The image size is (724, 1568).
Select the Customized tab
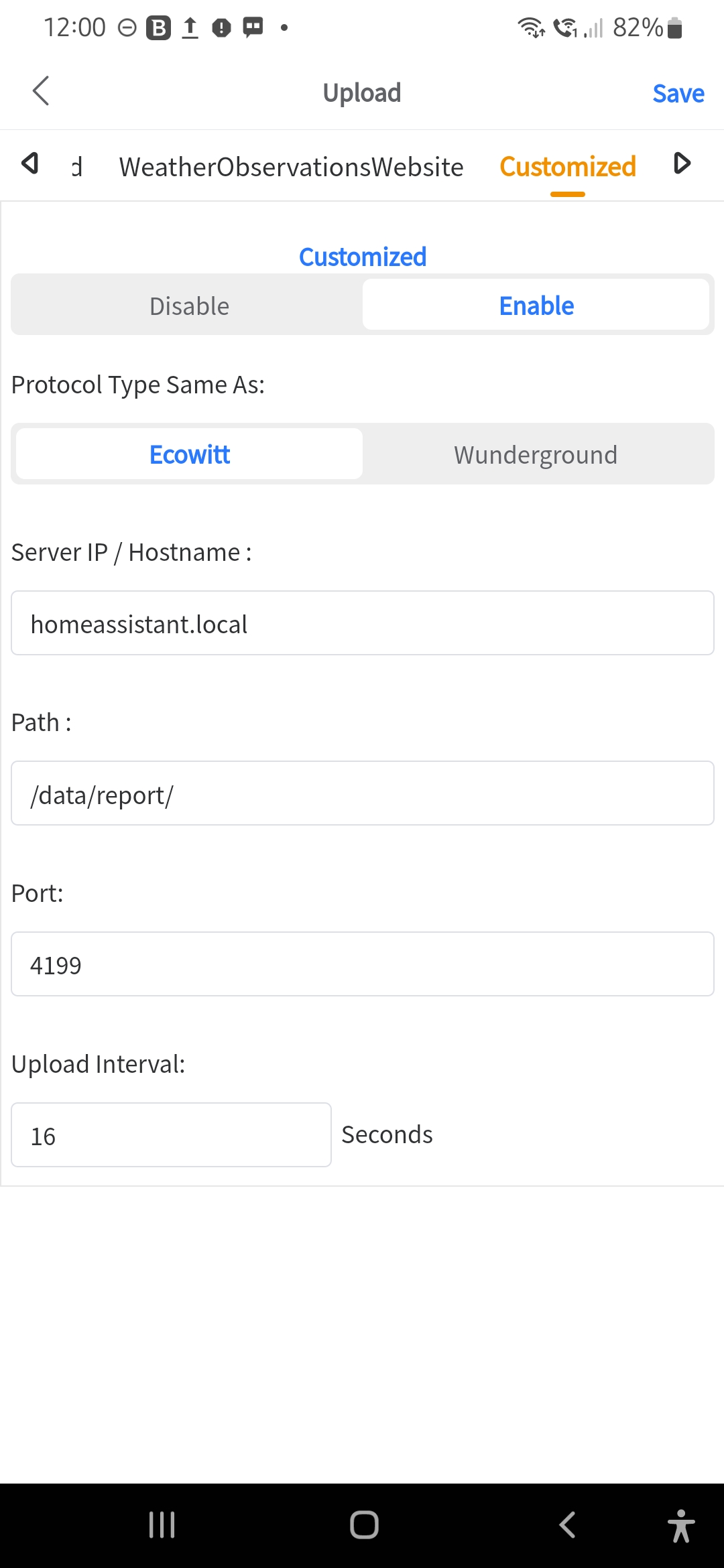click(567, 167)
